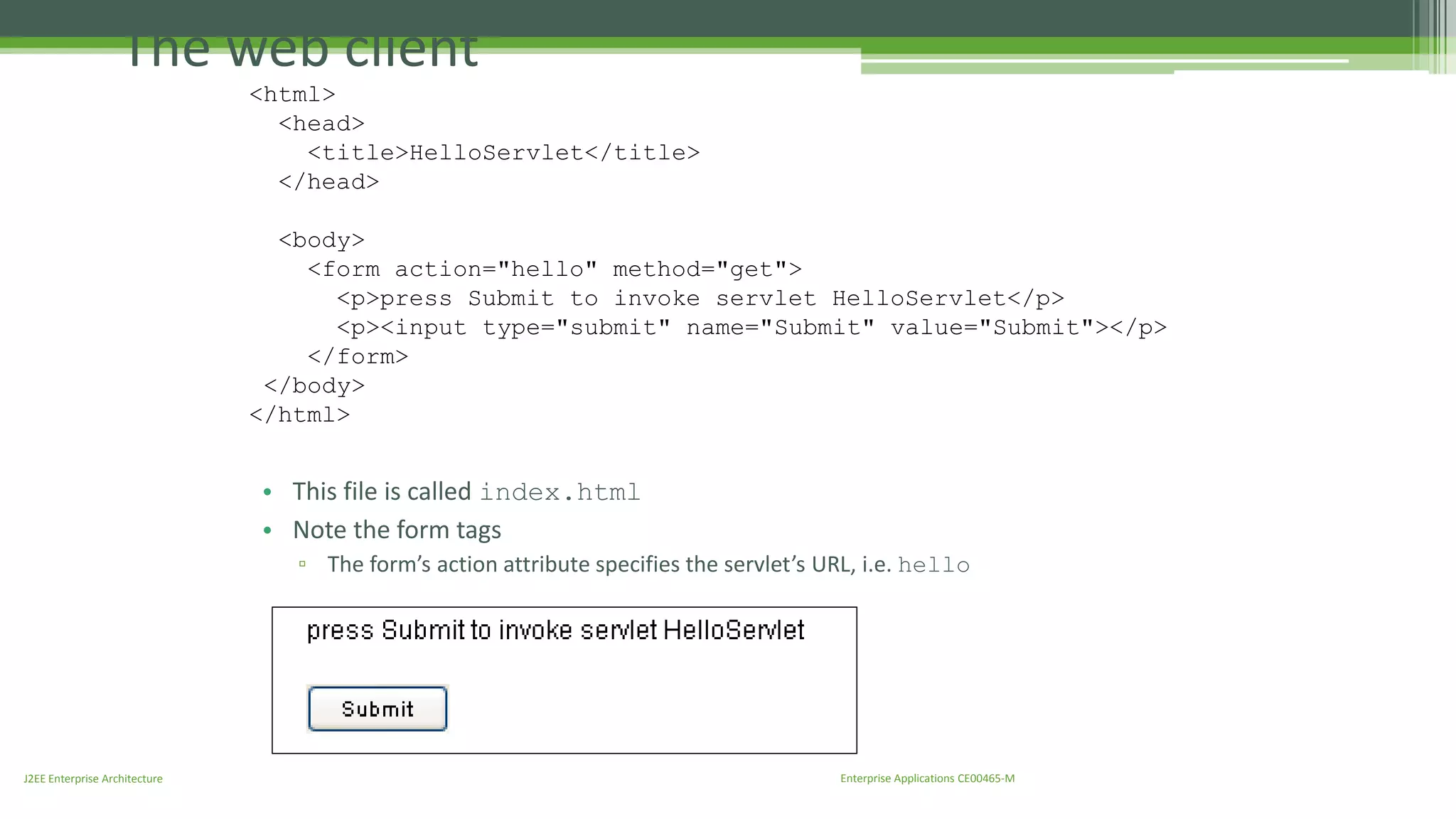Click the opening <html> tag line

tap(292, 95)
